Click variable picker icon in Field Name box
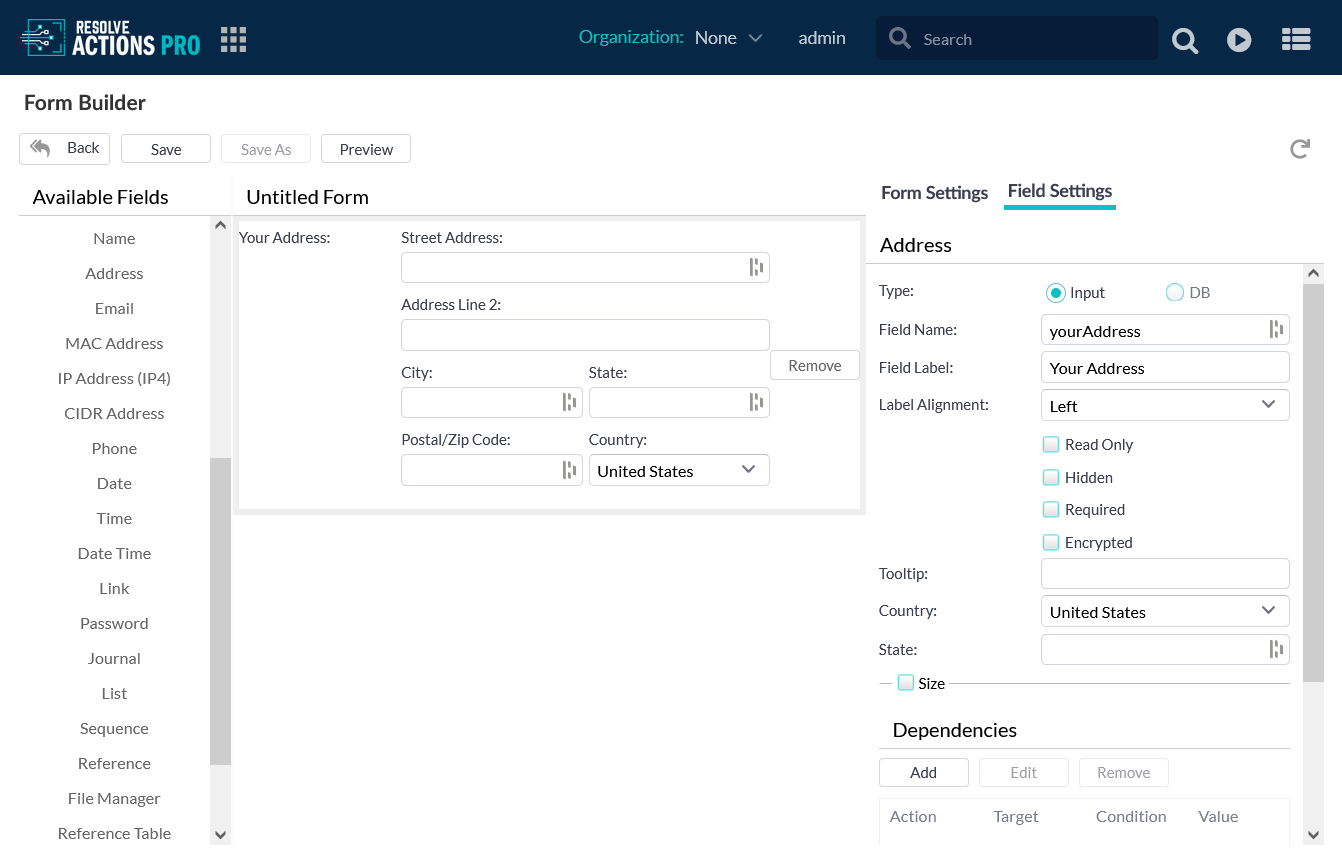Screen dimensions: 1342x863 tap(1275, 330)
